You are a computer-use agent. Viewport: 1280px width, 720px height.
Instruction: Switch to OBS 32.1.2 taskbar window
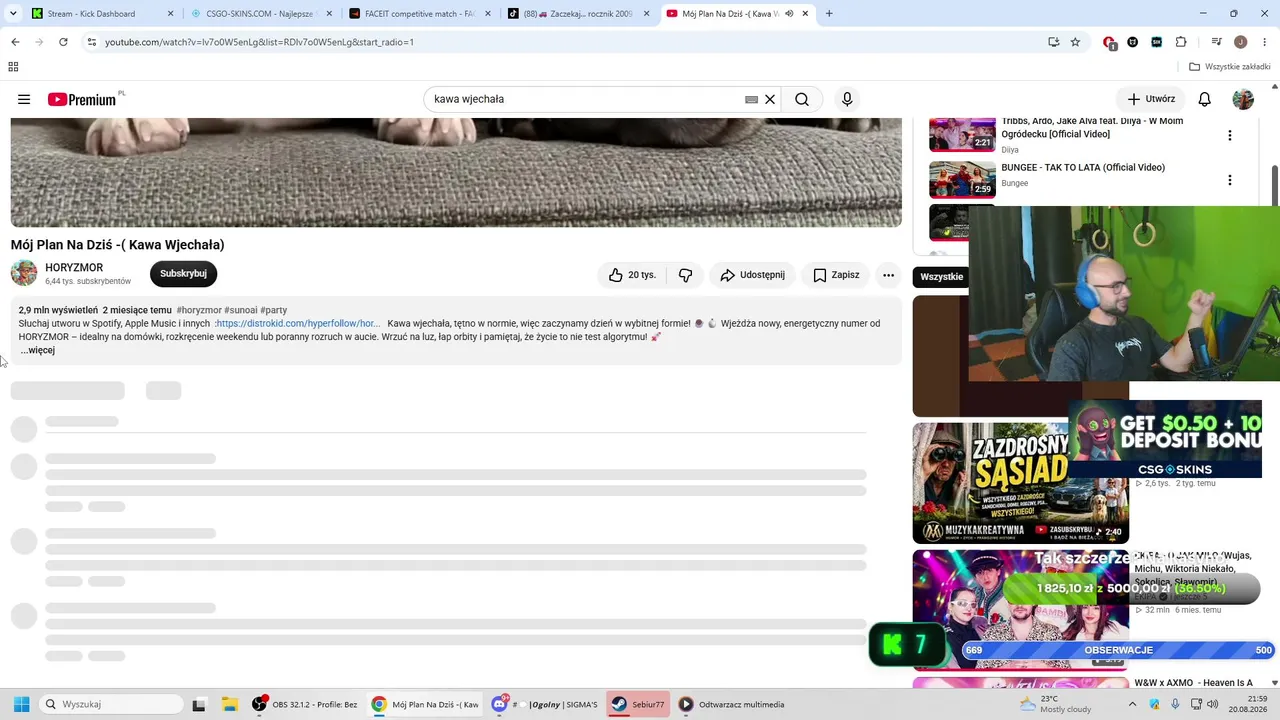coord(305,704)
